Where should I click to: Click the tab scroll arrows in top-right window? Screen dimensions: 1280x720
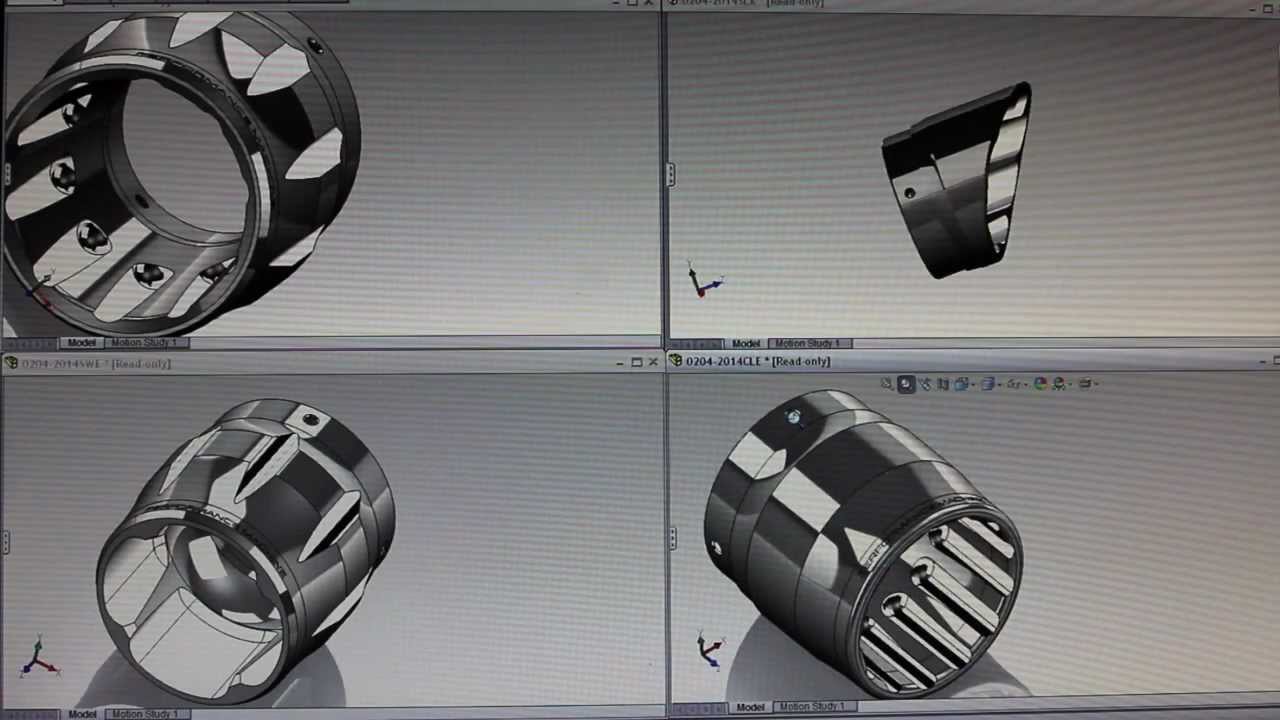click(696, 344)
